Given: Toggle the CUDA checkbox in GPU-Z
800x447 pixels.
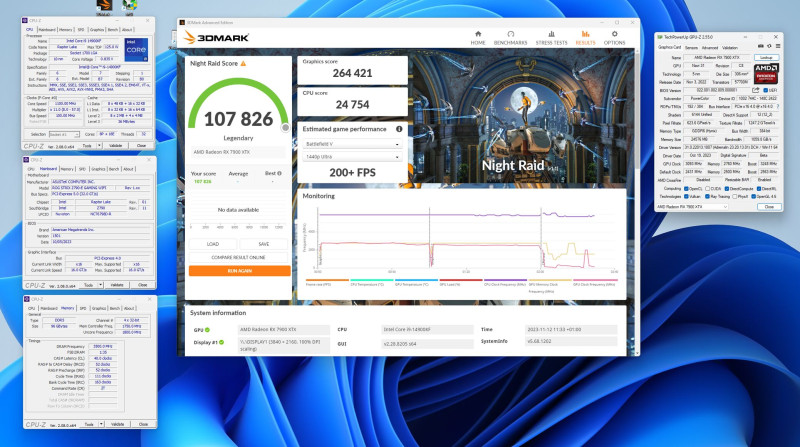Looking at the screenshot, I should (x=708, y=189).
